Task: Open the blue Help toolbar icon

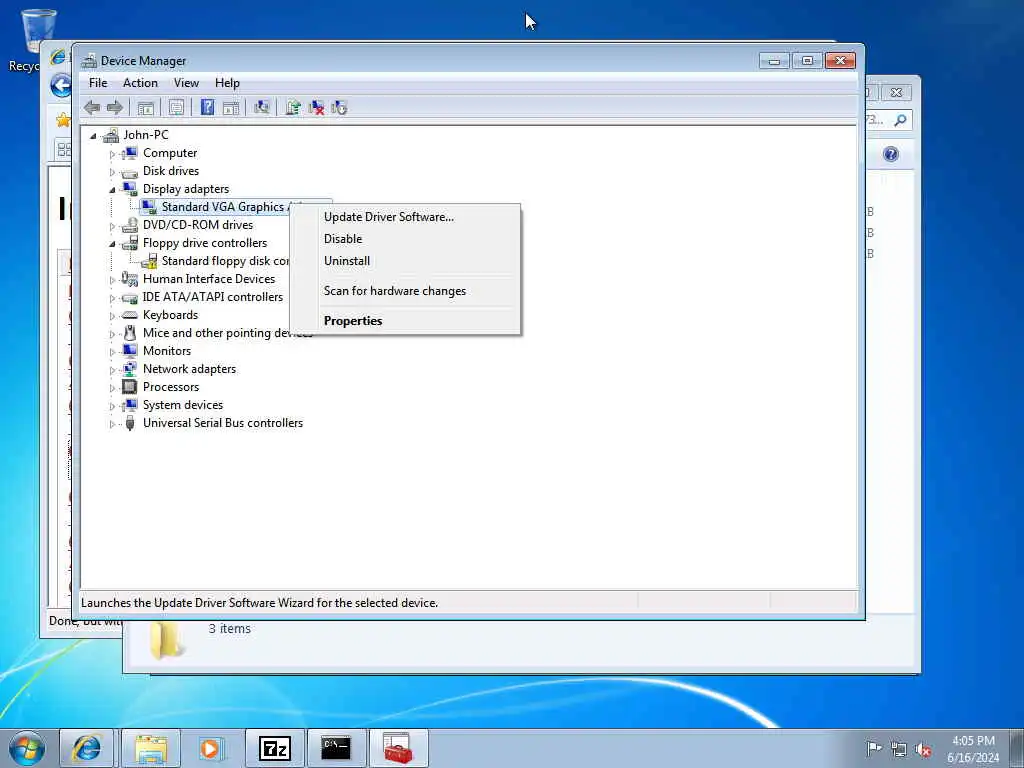Action: coord(207,108)
